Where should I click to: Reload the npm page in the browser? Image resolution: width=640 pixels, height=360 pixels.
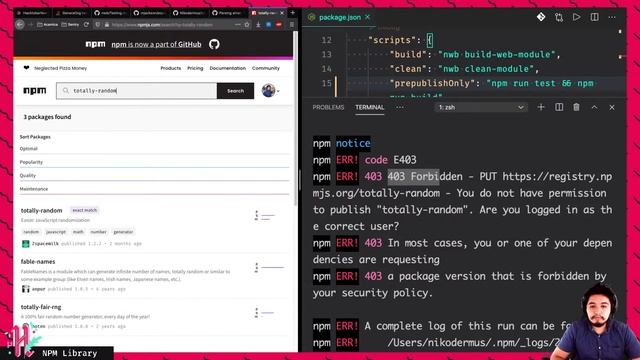coord(86,24)
